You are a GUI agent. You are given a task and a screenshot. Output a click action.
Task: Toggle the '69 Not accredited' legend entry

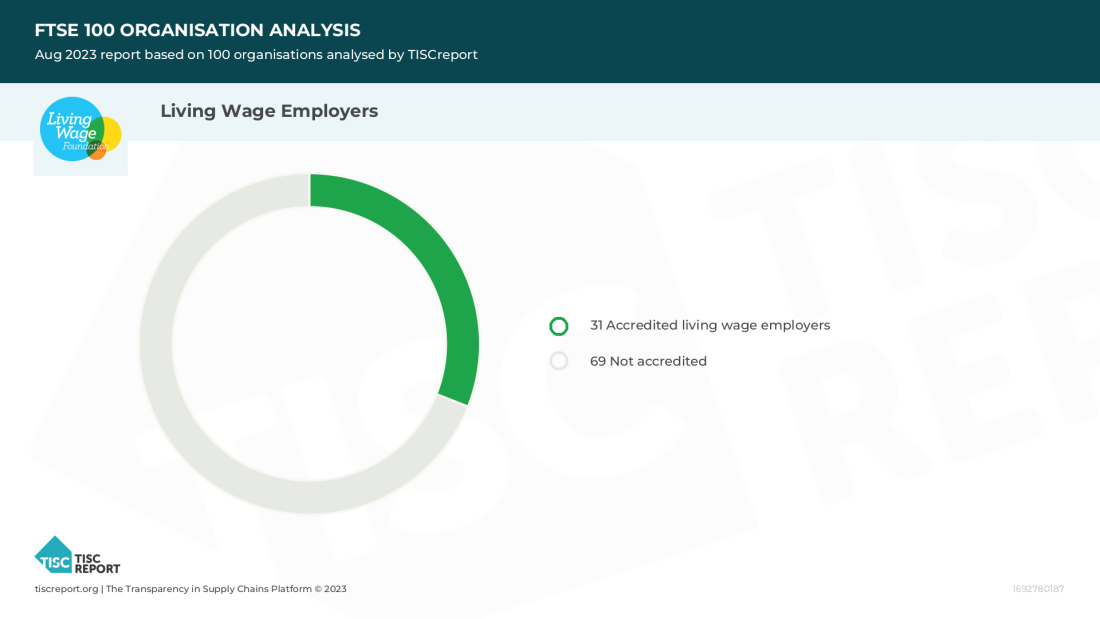point(648,361)
